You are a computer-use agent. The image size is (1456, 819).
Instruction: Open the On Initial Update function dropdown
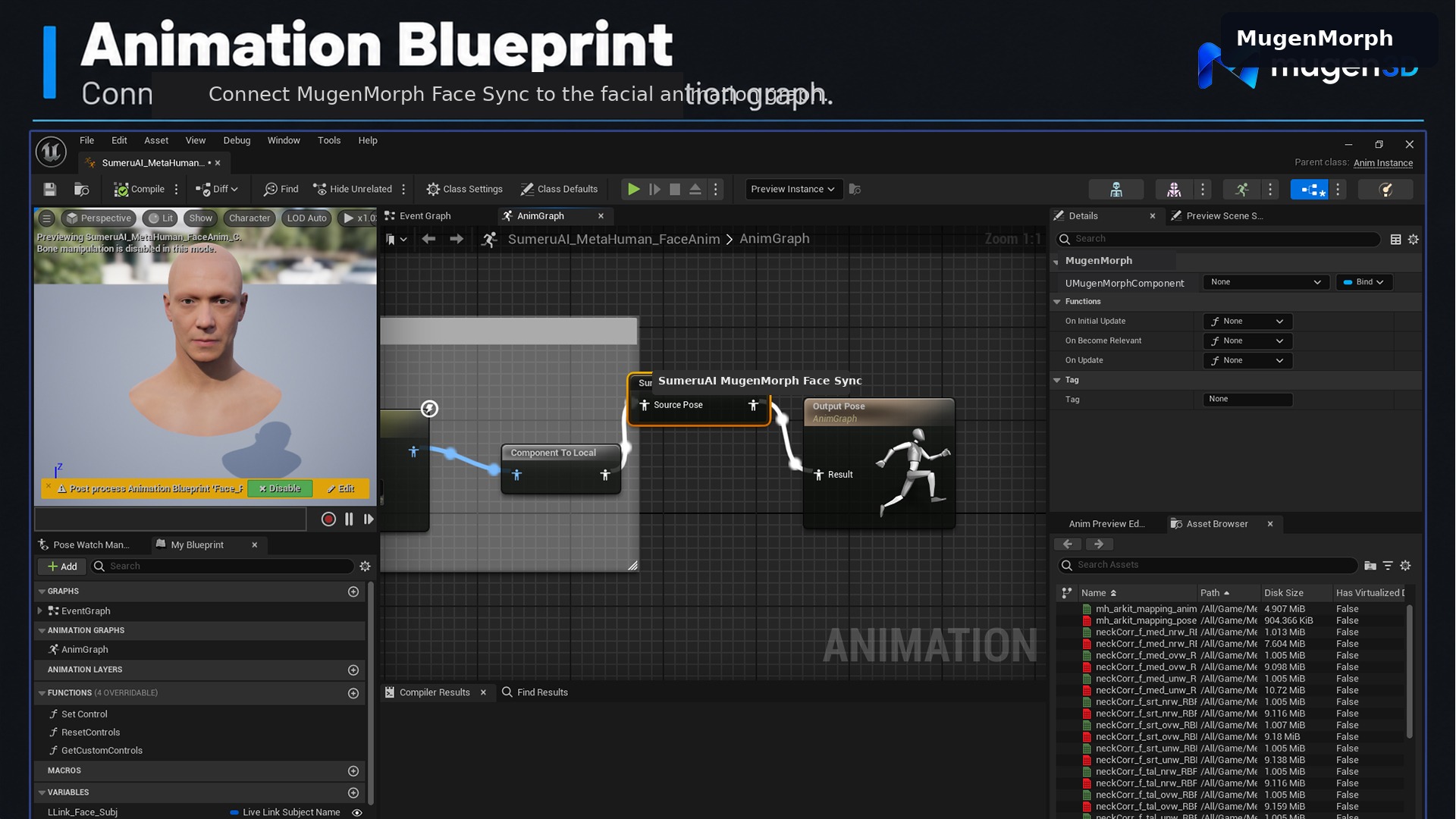[x=1247, y=322]
